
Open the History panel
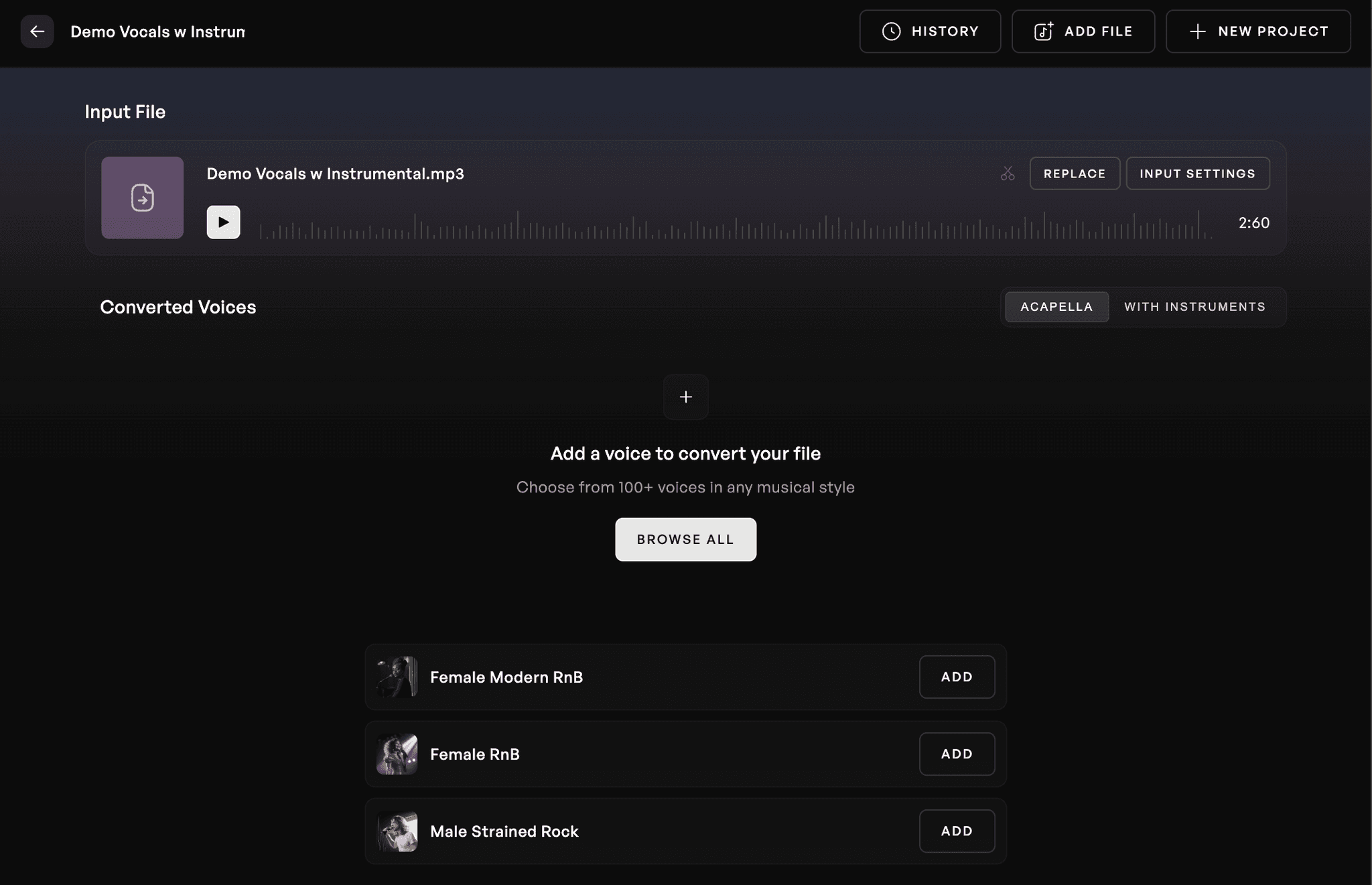coord(930,31)
